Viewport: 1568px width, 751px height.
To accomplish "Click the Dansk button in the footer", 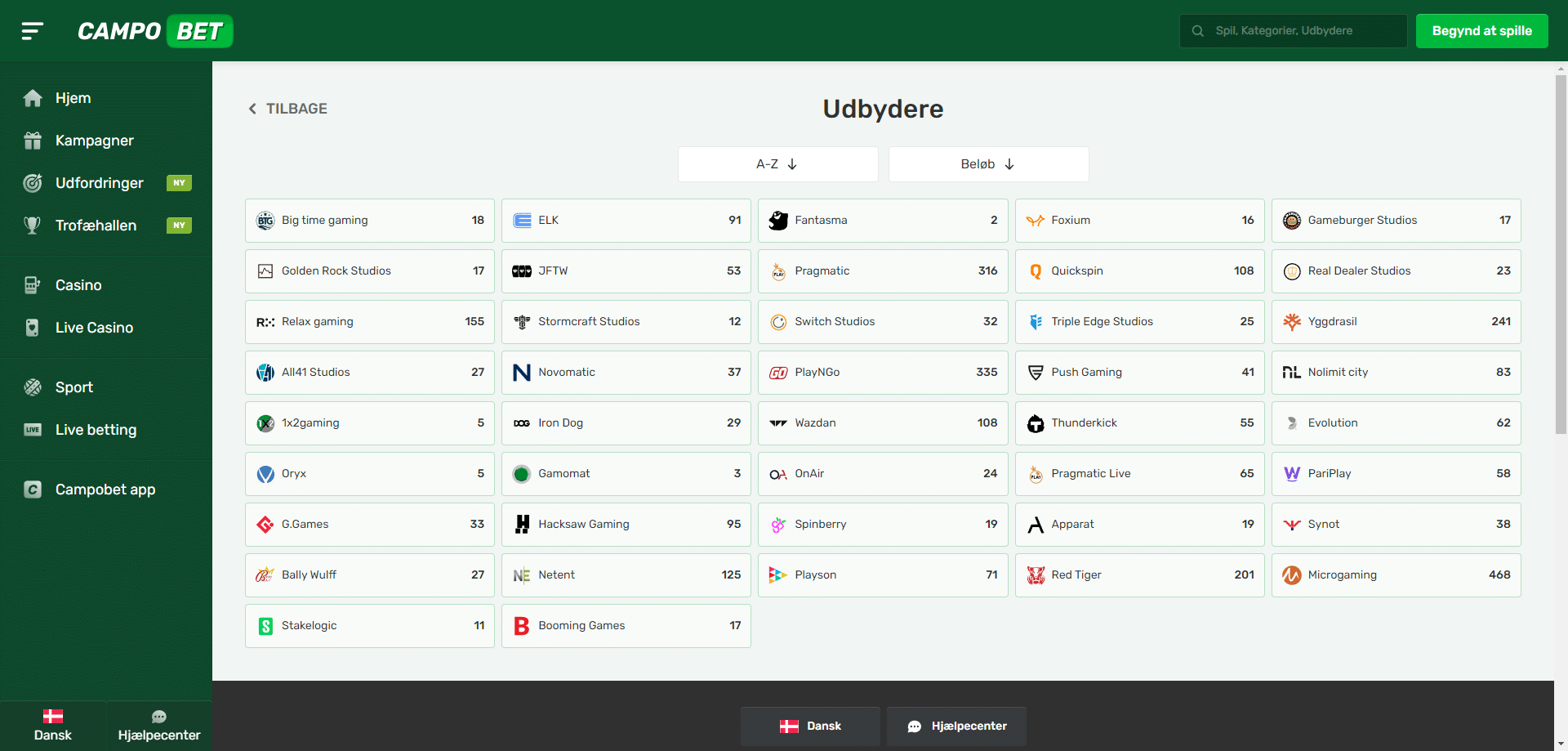I will click(x=810, y=726).
